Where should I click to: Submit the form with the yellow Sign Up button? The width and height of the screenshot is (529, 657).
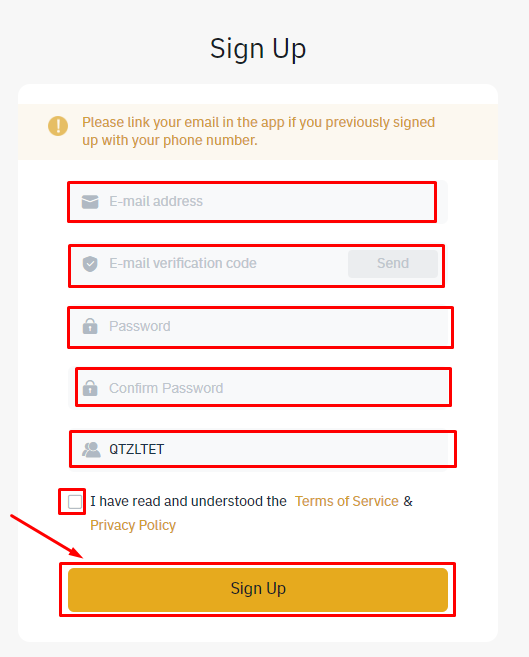click(258, 590)
